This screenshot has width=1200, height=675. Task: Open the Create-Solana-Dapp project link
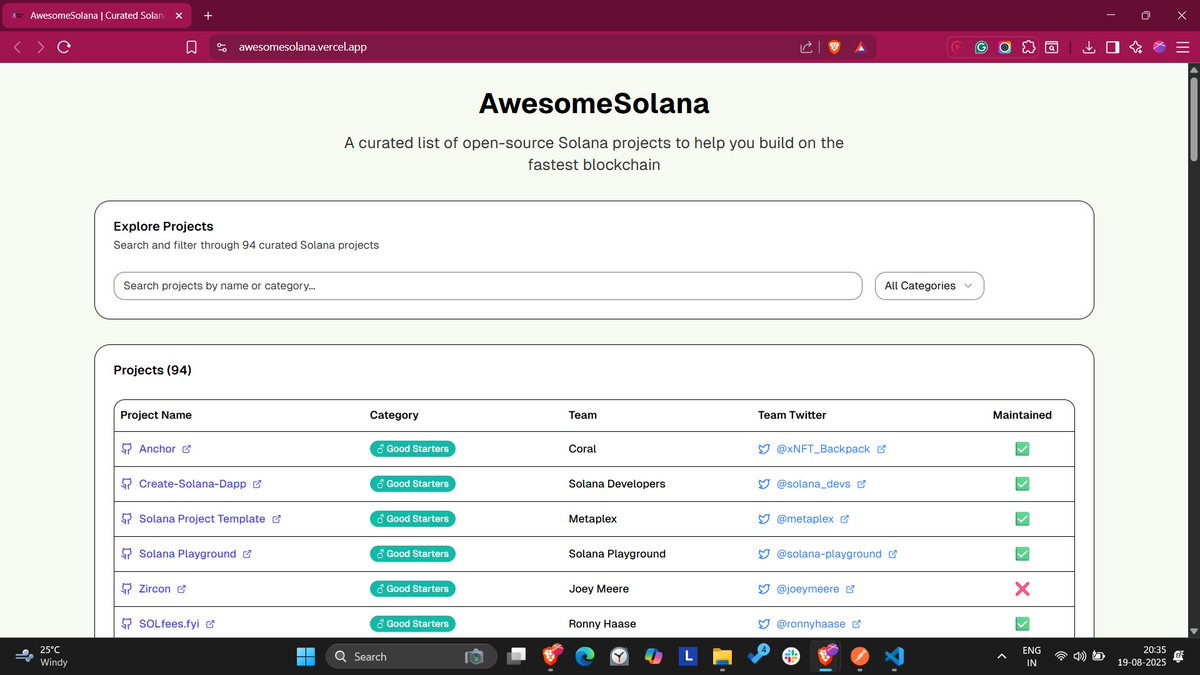pos(193,484)
